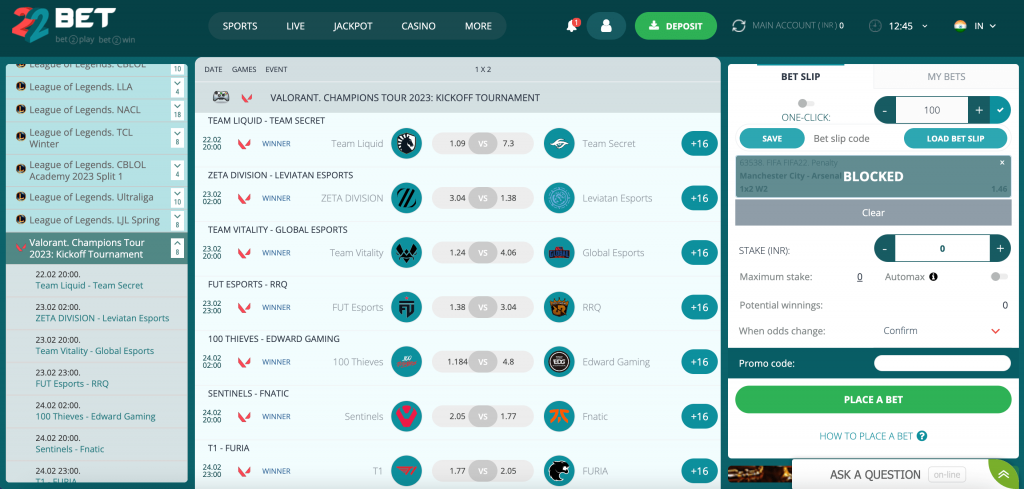Switch to the BET SLIP tab
Viewport: 1024px width, 489px height.
(x=801, y=76)
